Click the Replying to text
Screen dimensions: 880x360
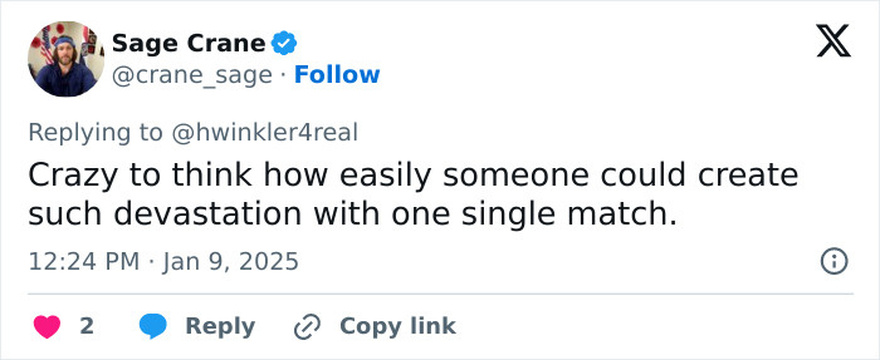click(96, 133)
